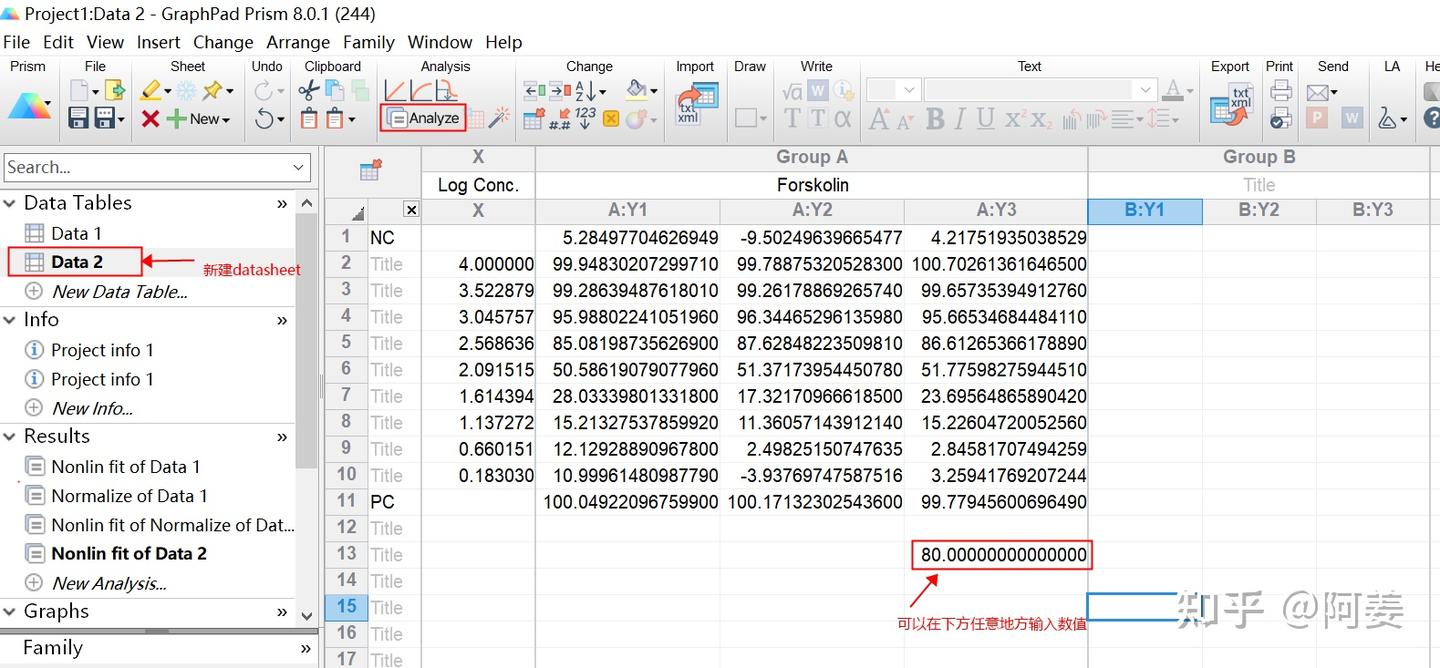
Task: Click the Export txt/xml icon
Action: [1228, 102]
